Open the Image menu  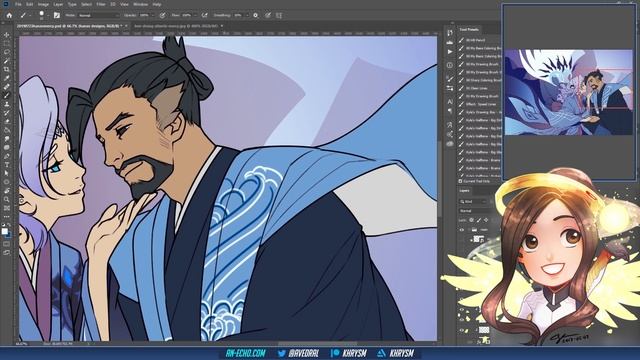click(43, 4)
